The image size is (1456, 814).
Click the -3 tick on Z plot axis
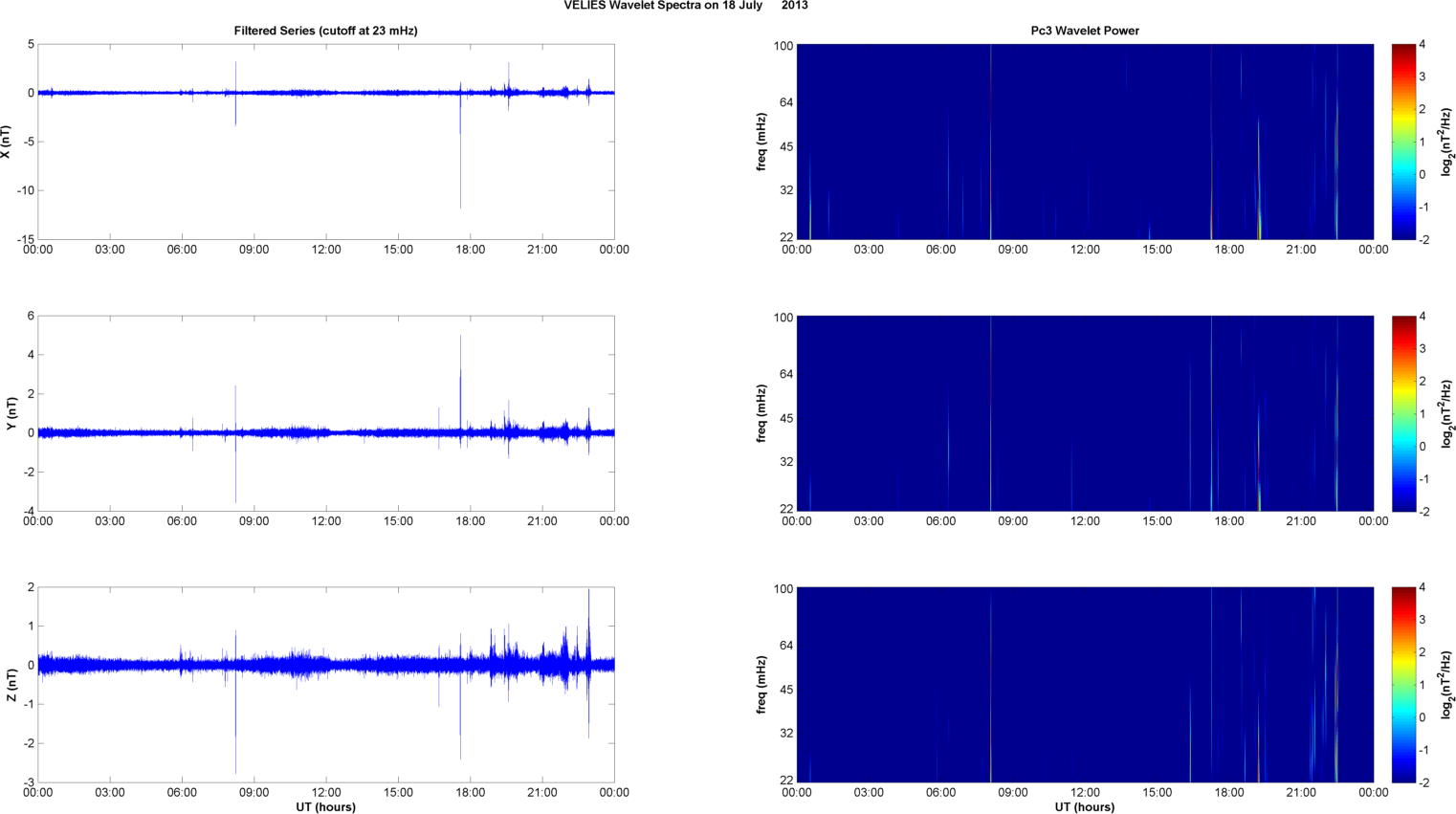[29, 782]
